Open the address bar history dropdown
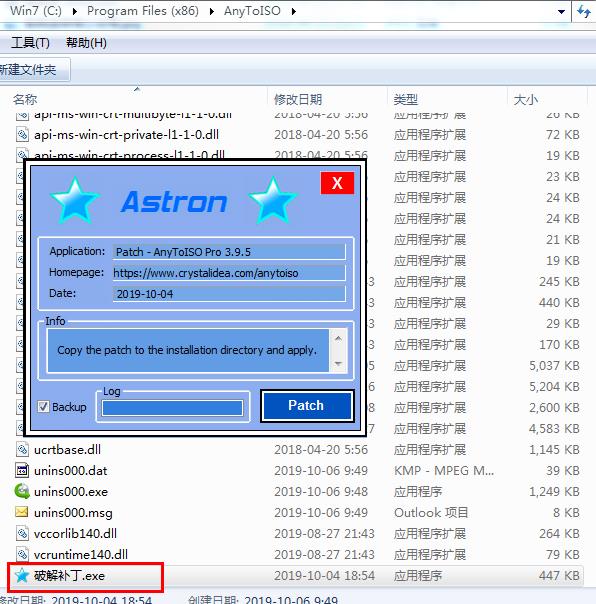The width and height of the screenshot is (596, 604). [x=561, y=12]
